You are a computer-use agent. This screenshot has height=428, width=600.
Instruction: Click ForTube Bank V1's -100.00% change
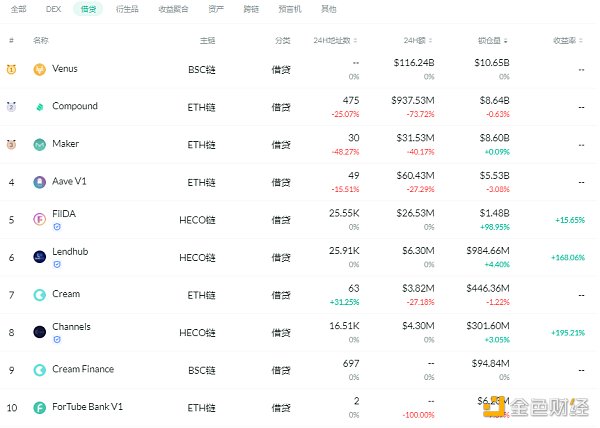point(419,415)
